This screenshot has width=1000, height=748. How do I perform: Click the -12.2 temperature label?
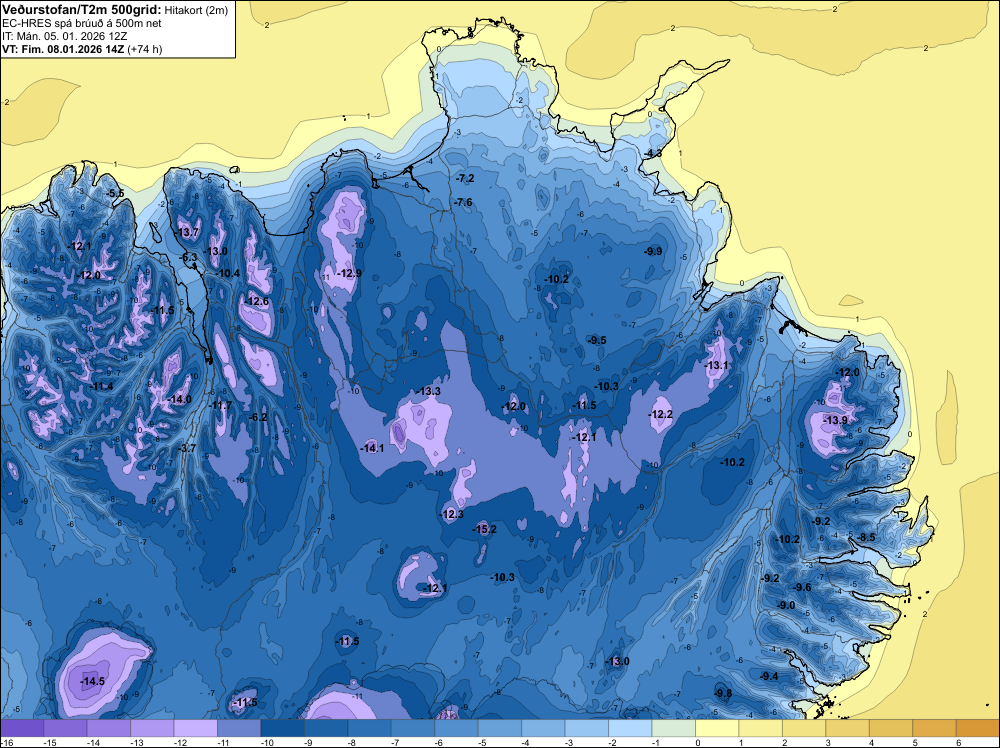click(661, 414)
